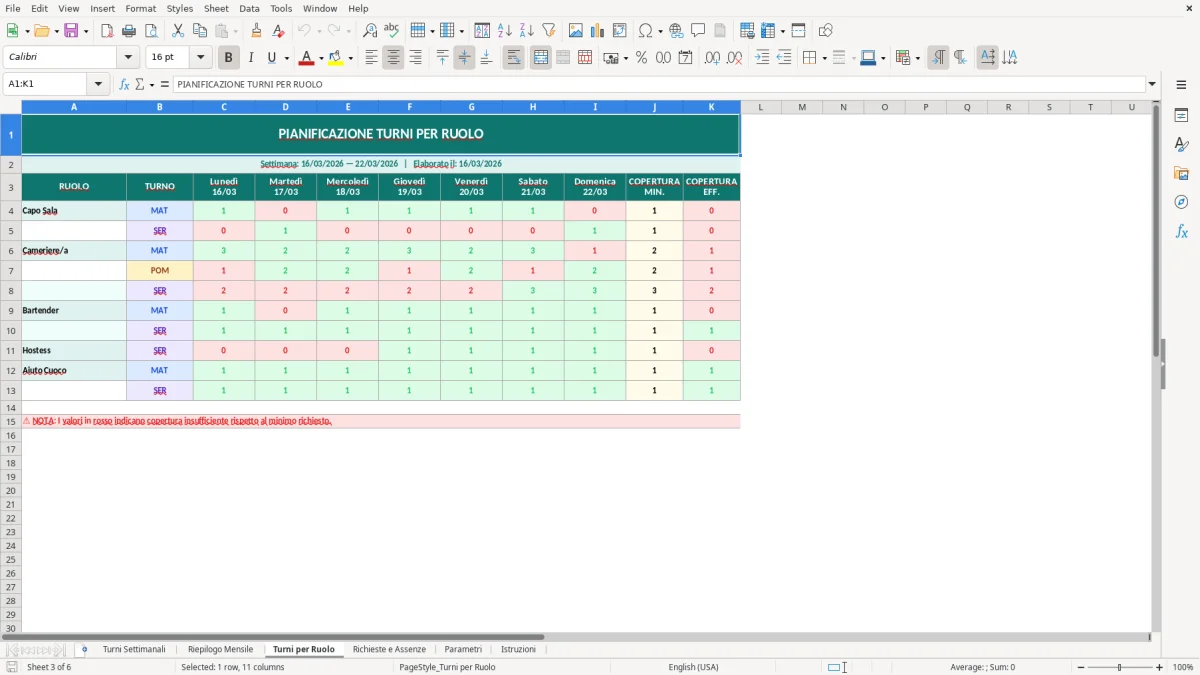Run the Spelling check

pyautogui.click(x=392, y=31)
